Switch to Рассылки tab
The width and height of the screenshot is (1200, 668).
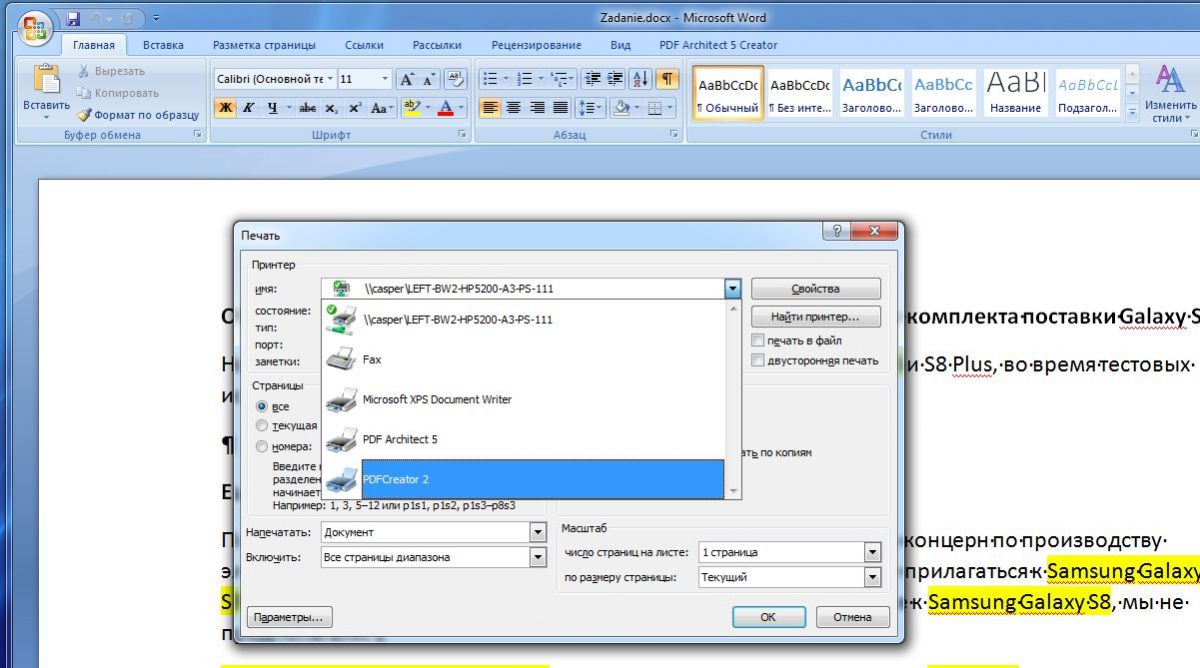point(437,45)
